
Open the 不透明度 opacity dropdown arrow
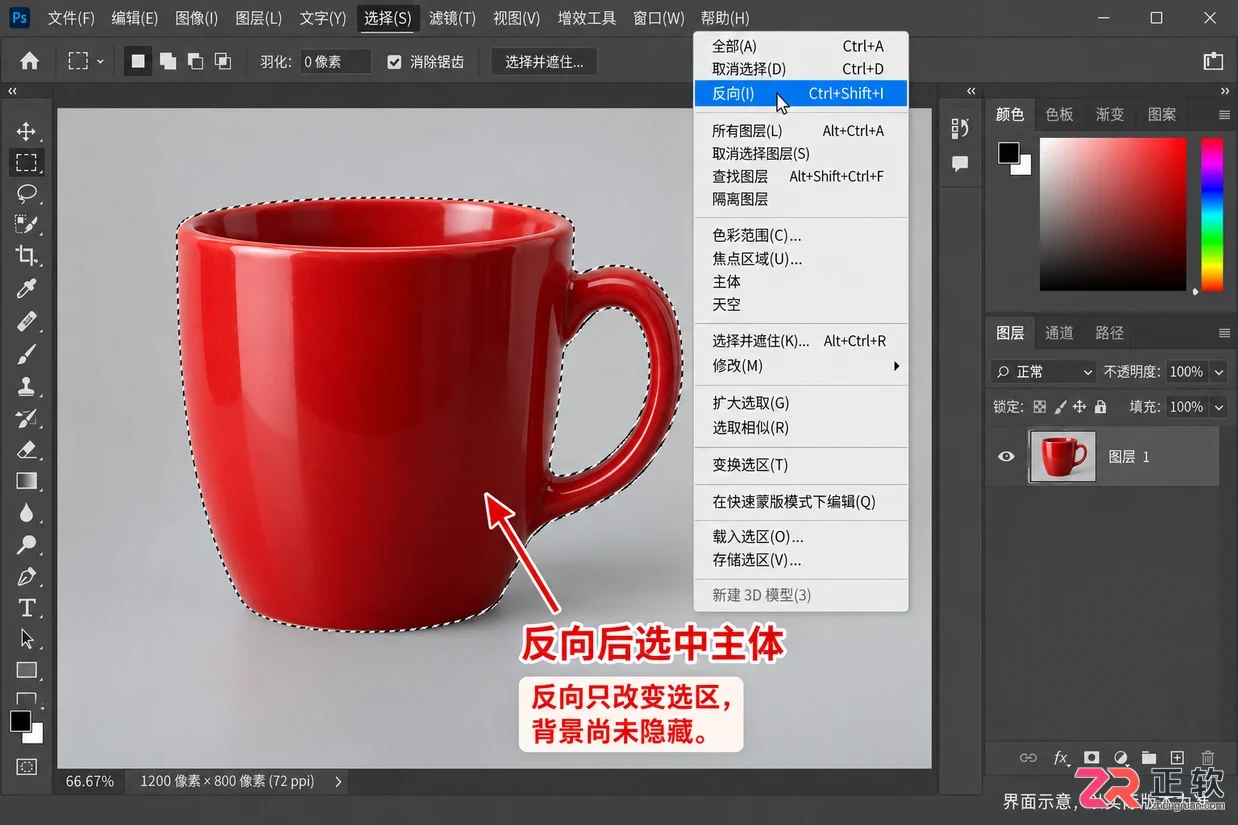[1218, 371]
